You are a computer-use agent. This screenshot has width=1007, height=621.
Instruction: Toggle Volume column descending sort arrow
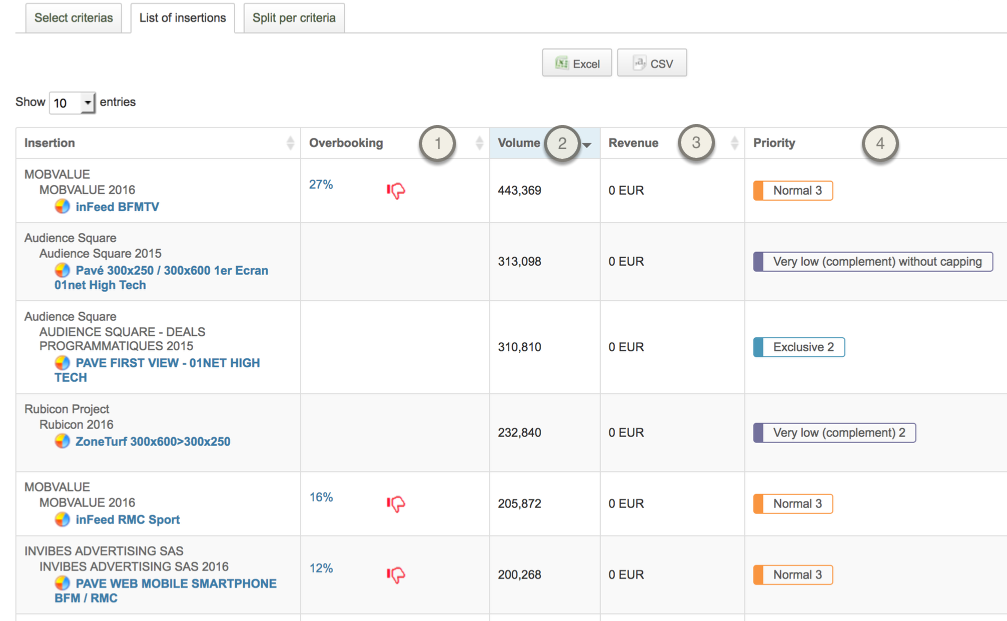[587, 145]
